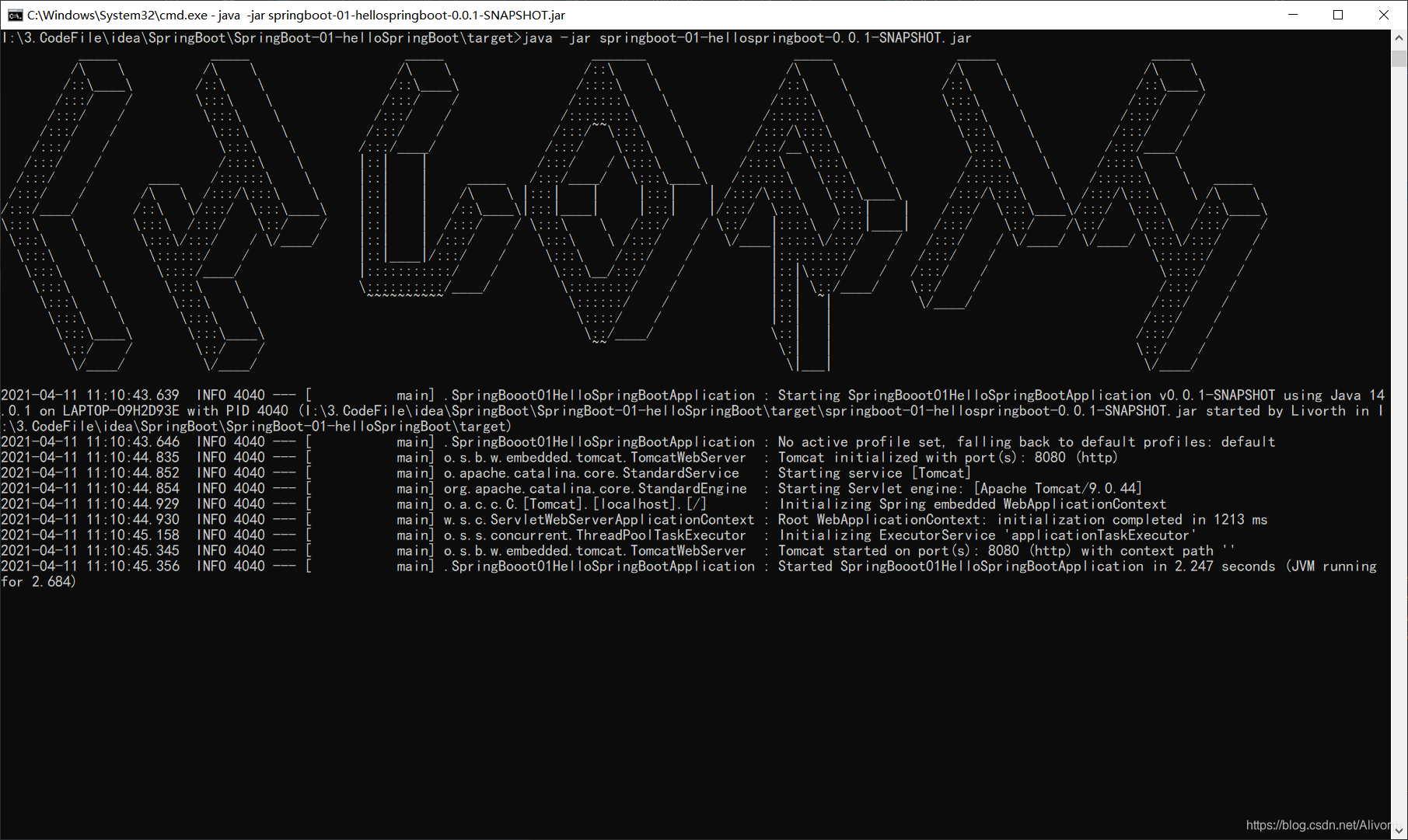The height and width of the screenshot is (840, 1408).
Task: Click 'w.s.c.ServletWebServerApplicationContext' logger name
Action: pyautogui.click(x=599, y=519)
